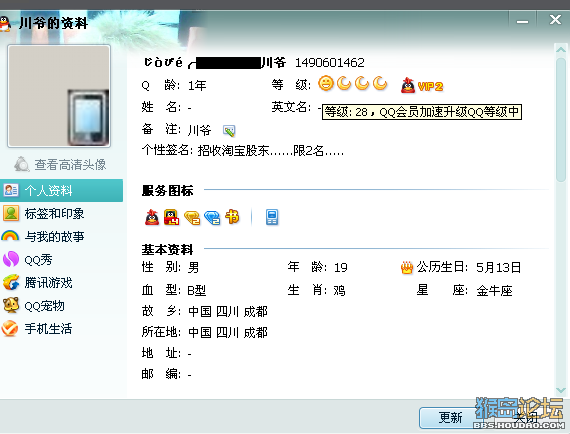Click the VIP2 member badge
Viewport: 570px width, 434px height.
[x=422, y=86]
